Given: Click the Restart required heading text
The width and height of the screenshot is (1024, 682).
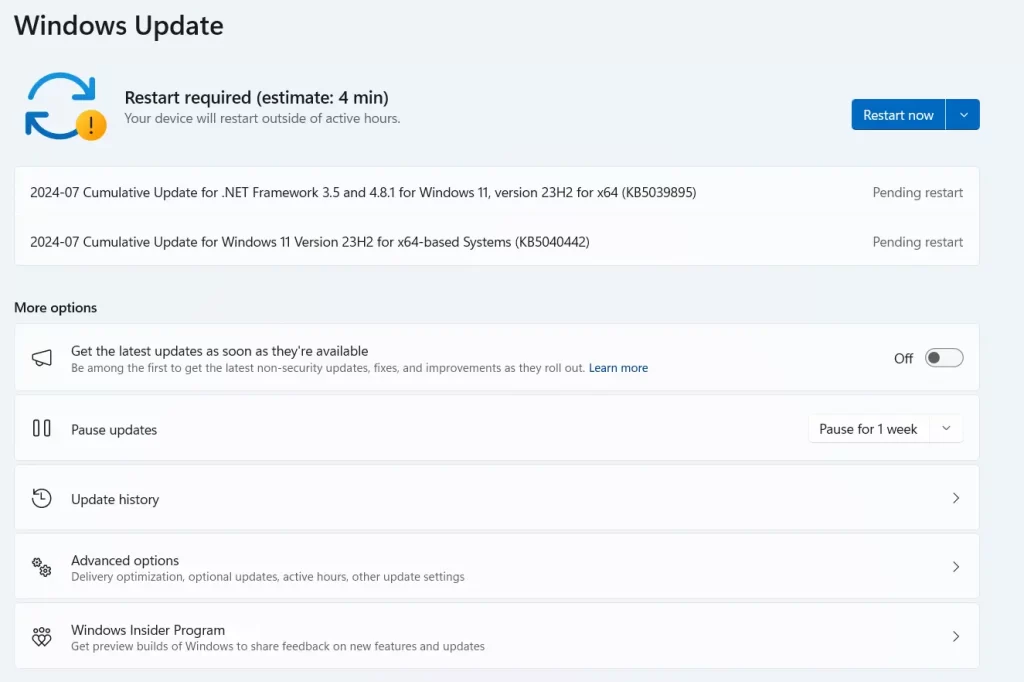Looking at the screenshot, I should [x=257, y=97].
